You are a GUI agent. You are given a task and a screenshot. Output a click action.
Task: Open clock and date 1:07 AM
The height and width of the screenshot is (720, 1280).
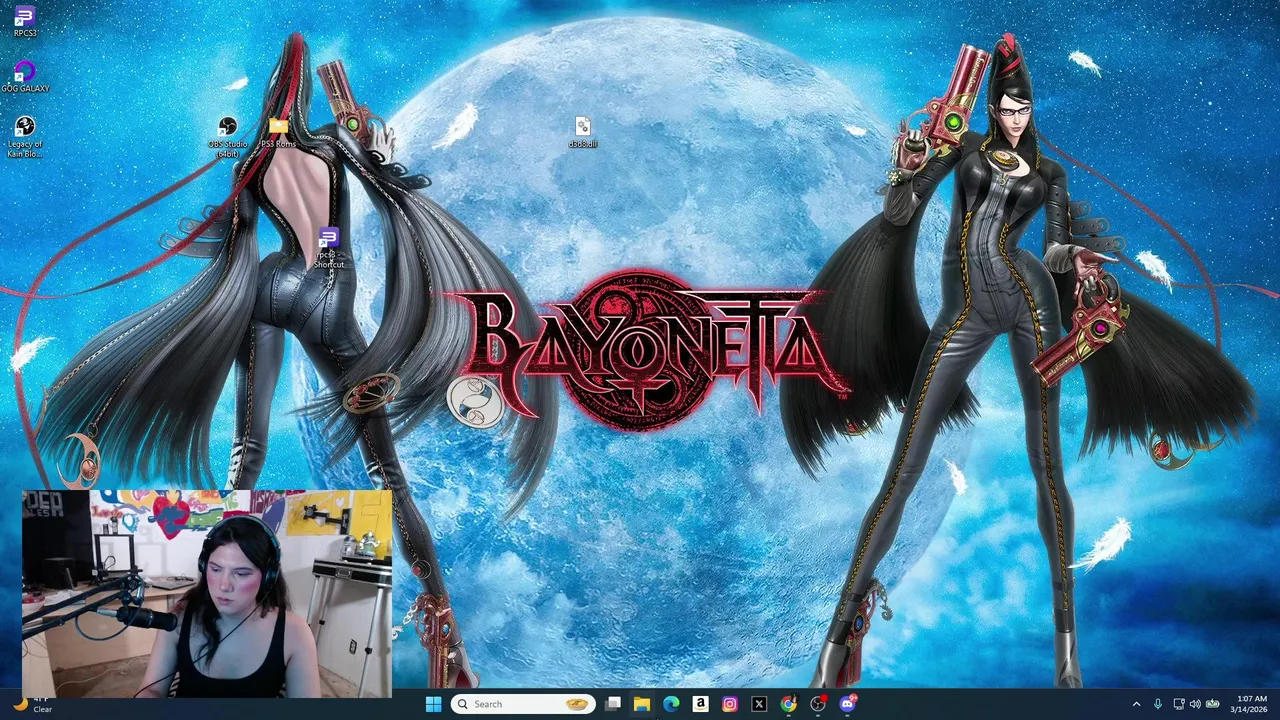(x=1251, y=704)
